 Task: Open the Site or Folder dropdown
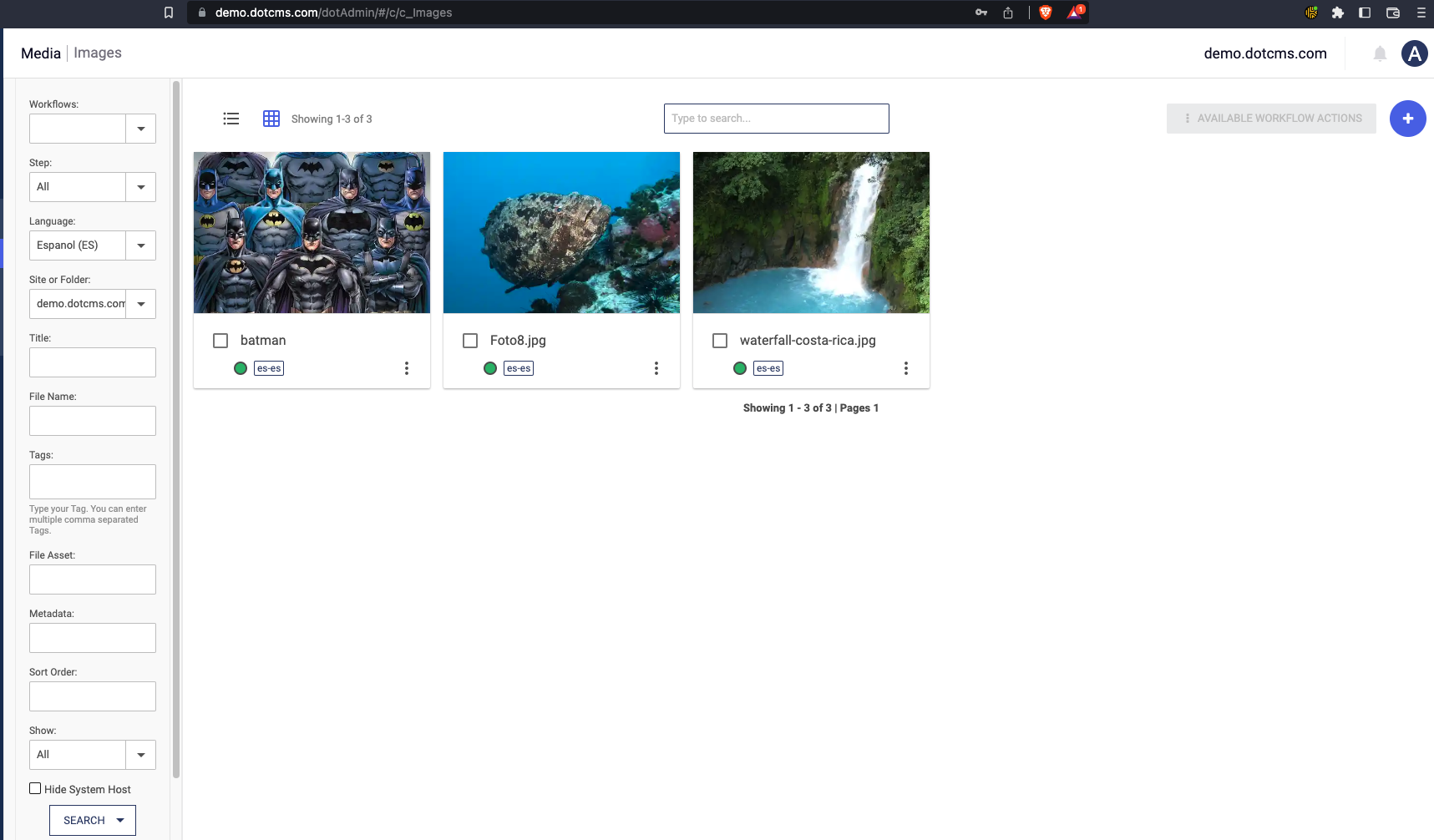click(x=141, y=303)
